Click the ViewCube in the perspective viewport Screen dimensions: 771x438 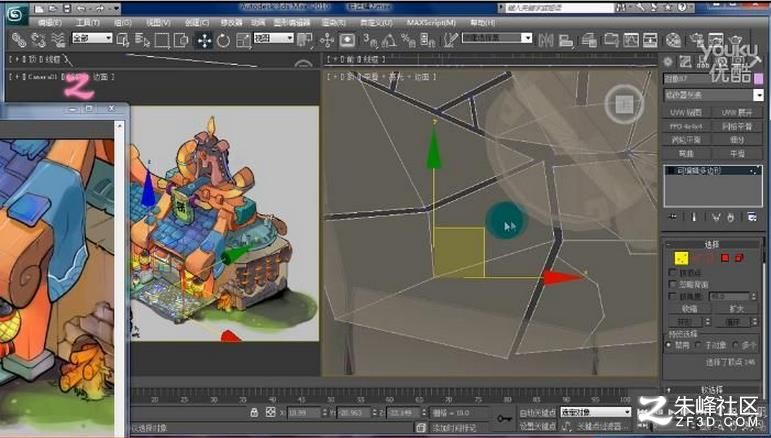pos(624,104)
